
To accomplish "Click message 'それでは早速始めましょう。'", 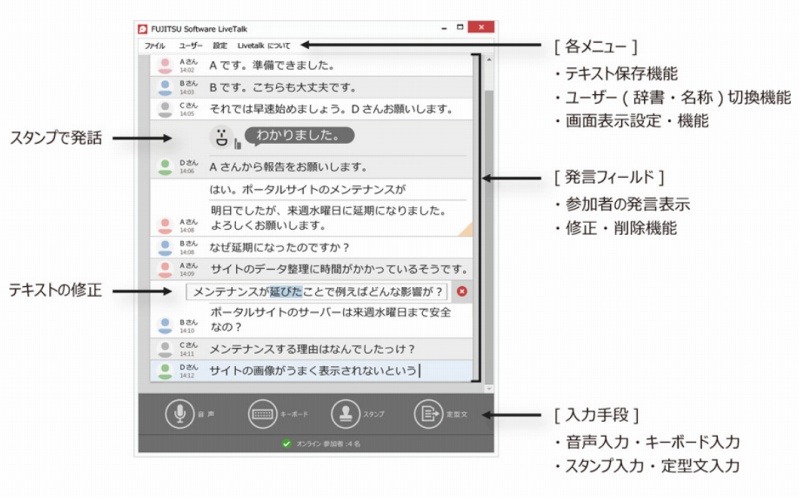I will pos(331,109).
